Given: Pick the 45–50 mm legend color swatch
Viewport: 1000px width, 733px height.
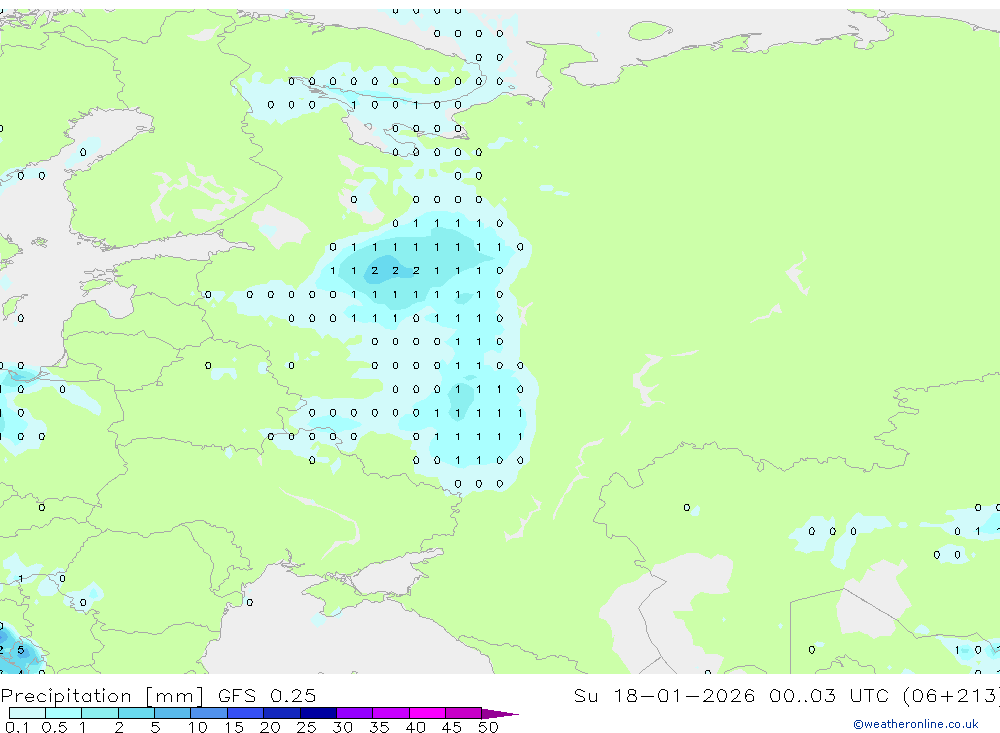Looking at the screenshot, I should 464,713.
